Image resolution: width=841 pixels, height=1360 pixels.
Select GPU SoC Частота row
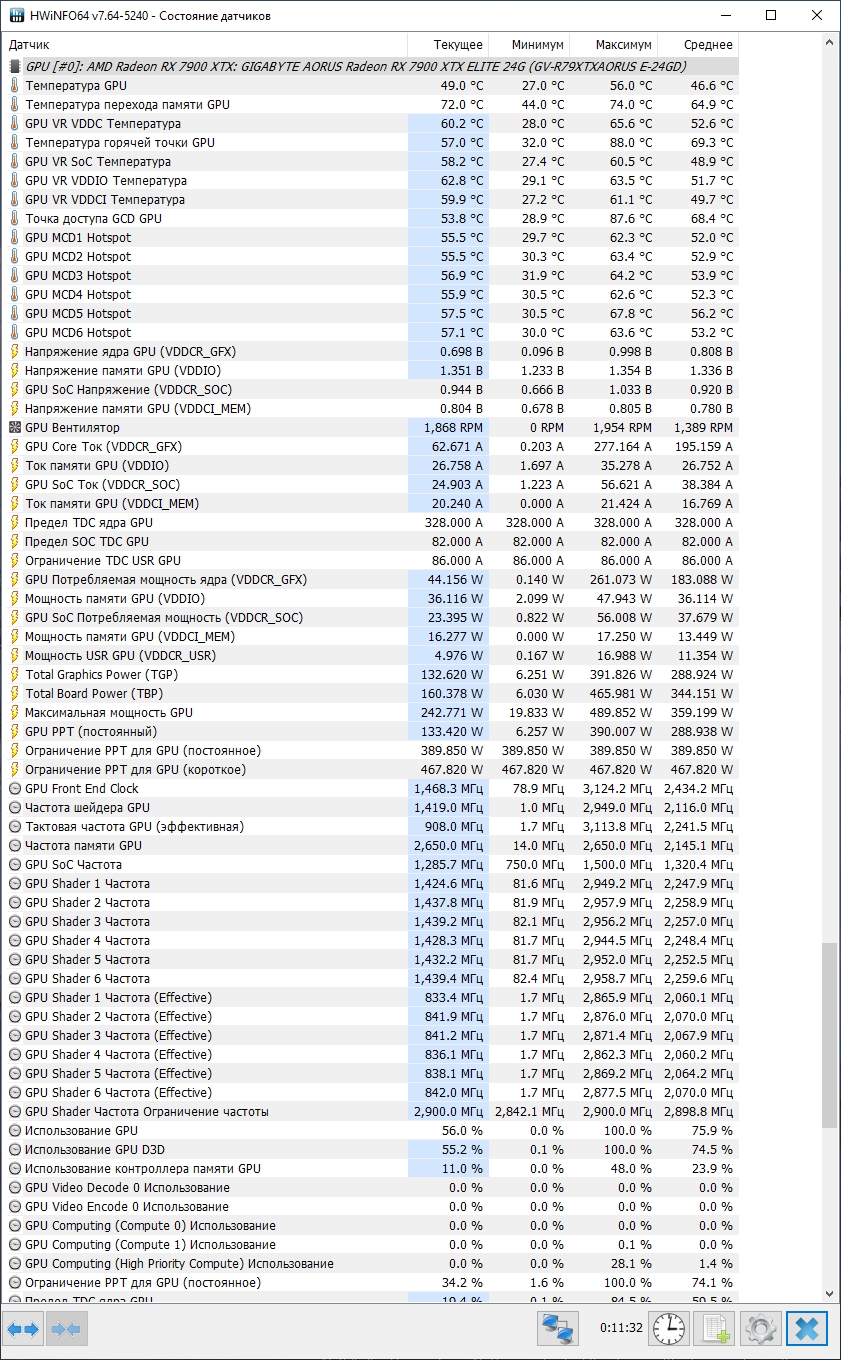[x=370, y=865]
